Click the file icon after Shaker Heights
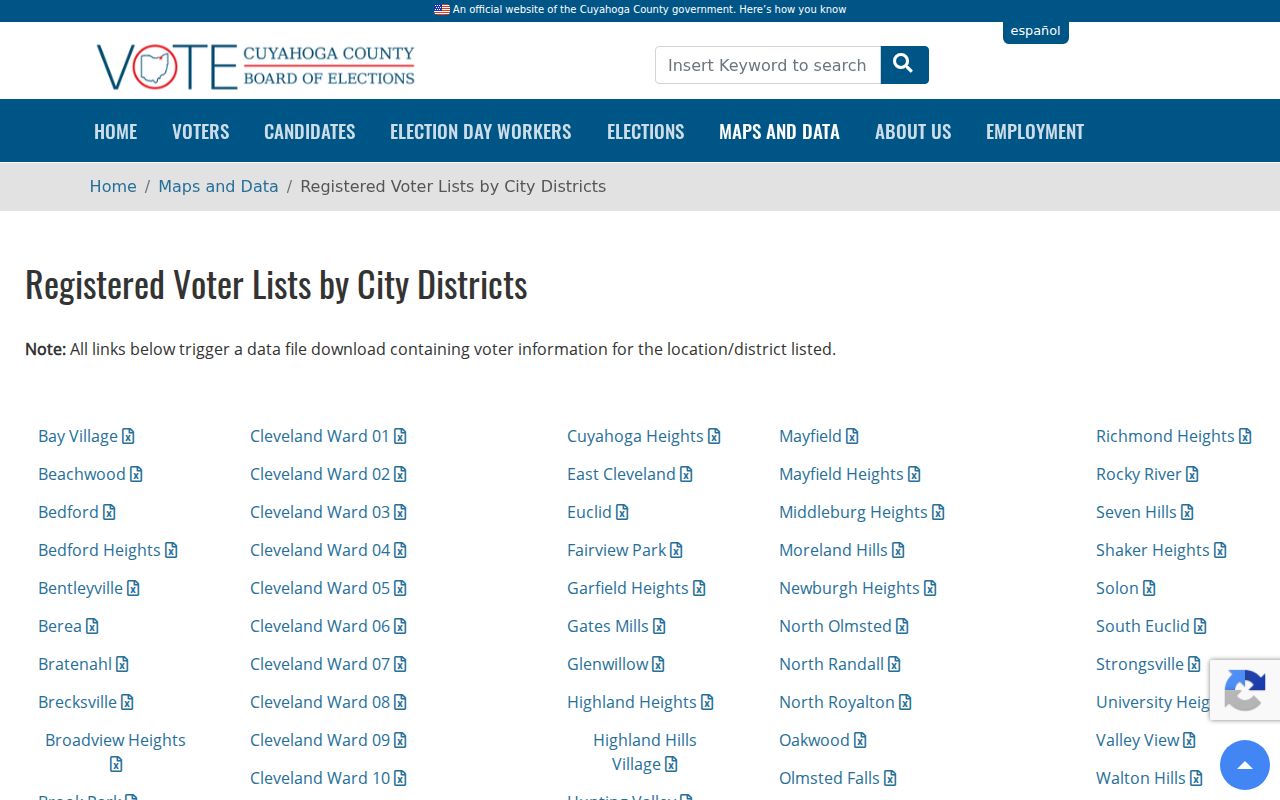 tap(1220, 550)
